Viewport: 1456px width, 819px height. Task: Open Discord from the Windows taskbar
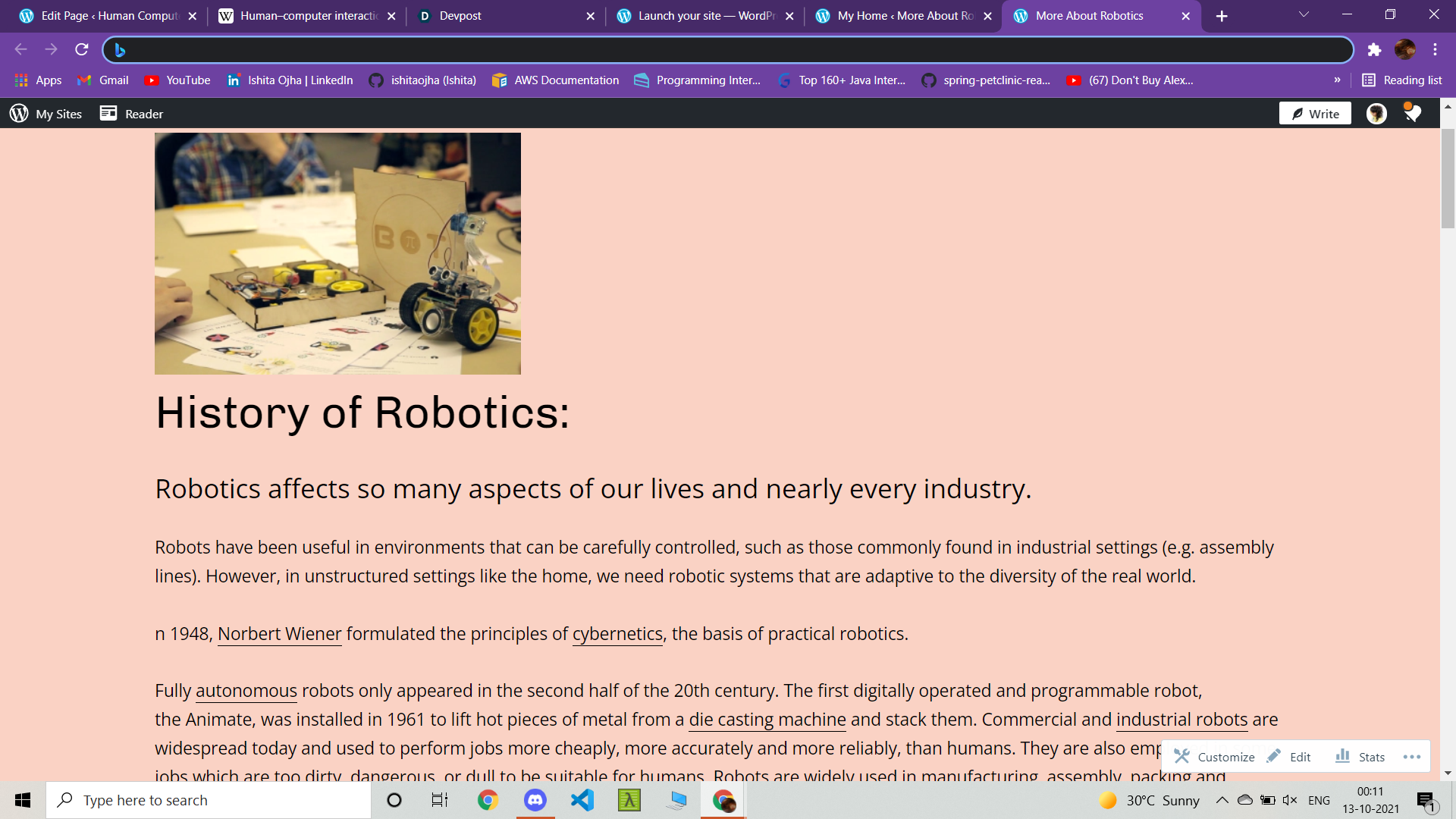(x=535, y=800)
